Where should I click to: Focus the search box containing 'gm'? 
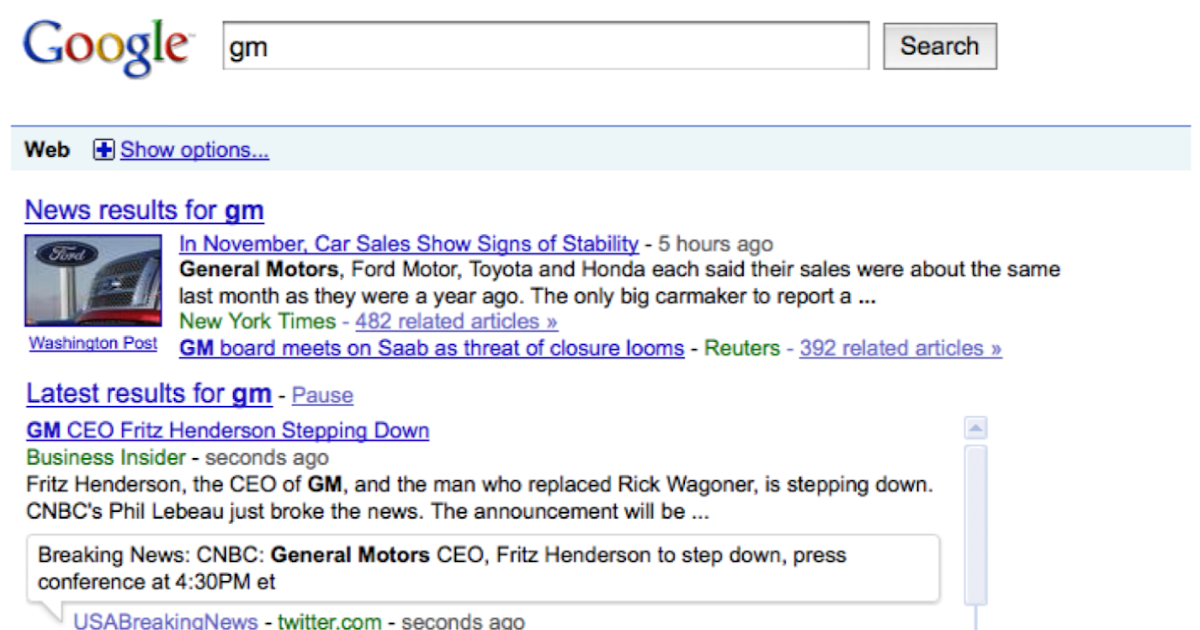pos(545,46)
